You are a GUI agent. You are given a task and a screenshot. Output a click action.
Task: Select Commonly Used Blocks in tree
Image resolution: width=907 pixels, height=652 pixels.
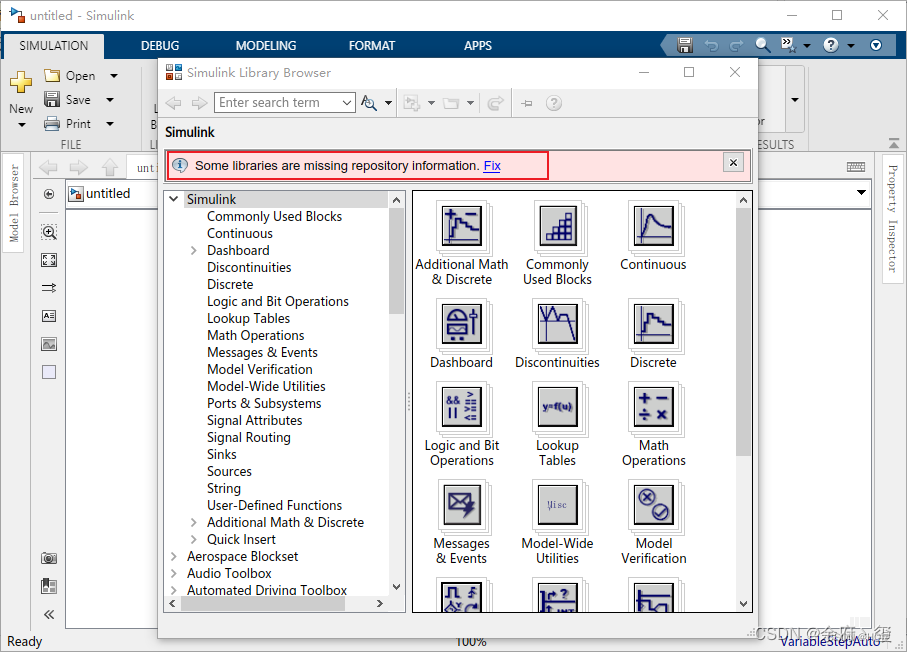pyautogui.click(x=274, y=216)
